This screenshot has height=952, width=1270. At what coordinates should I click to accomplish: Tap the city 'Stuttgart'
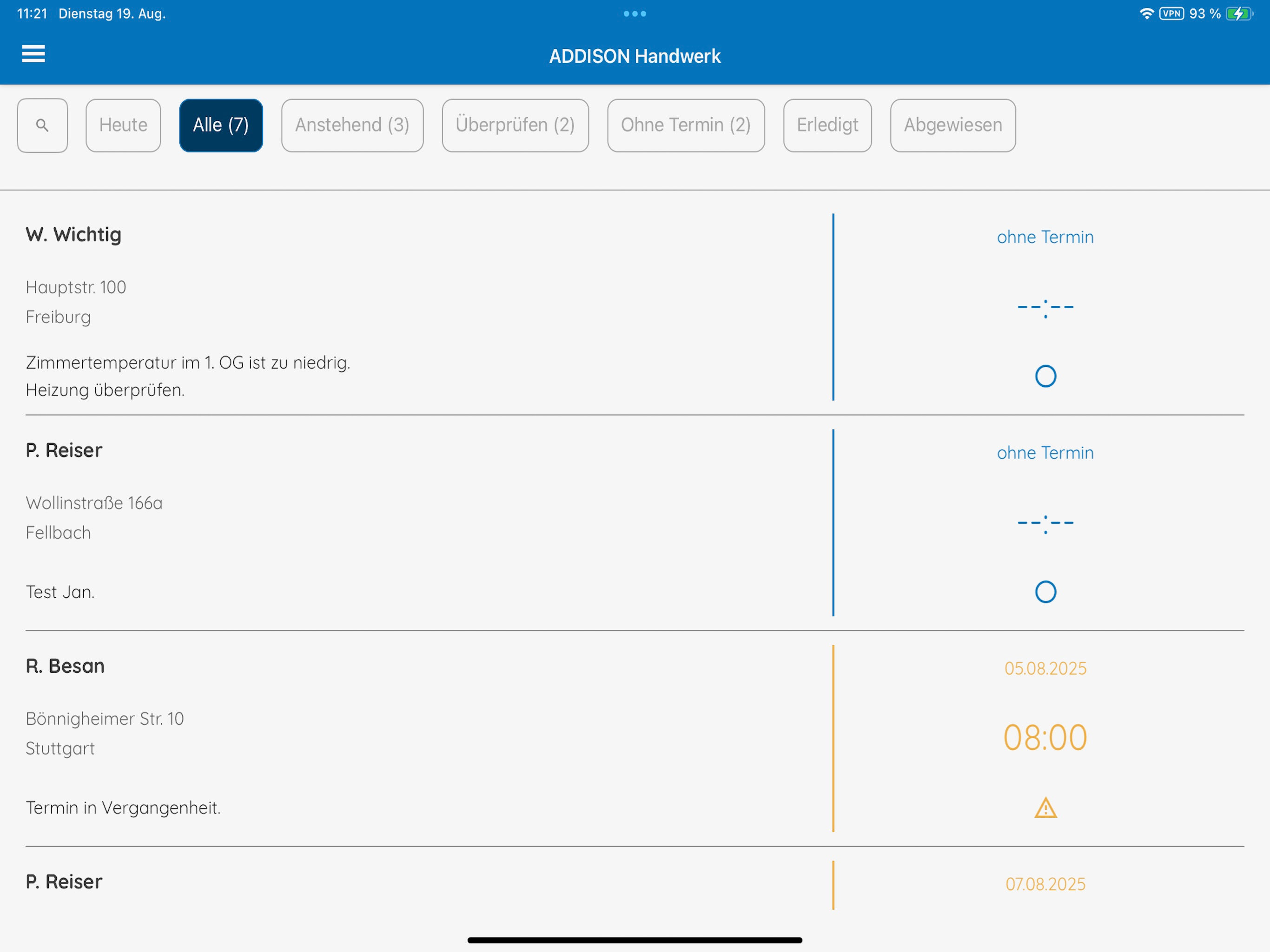60,749
